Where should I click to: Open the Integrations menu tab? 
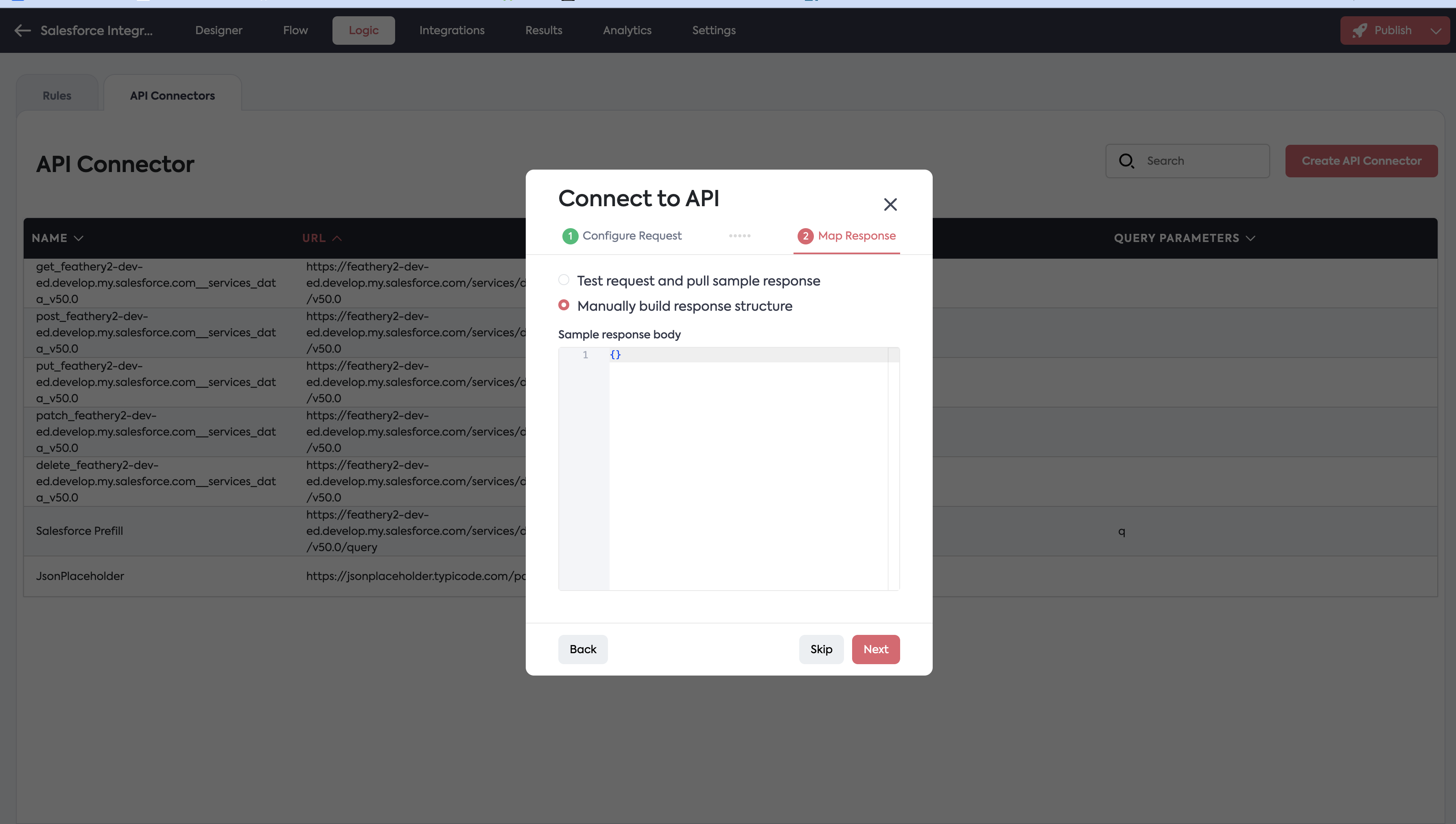pos(451,31)
